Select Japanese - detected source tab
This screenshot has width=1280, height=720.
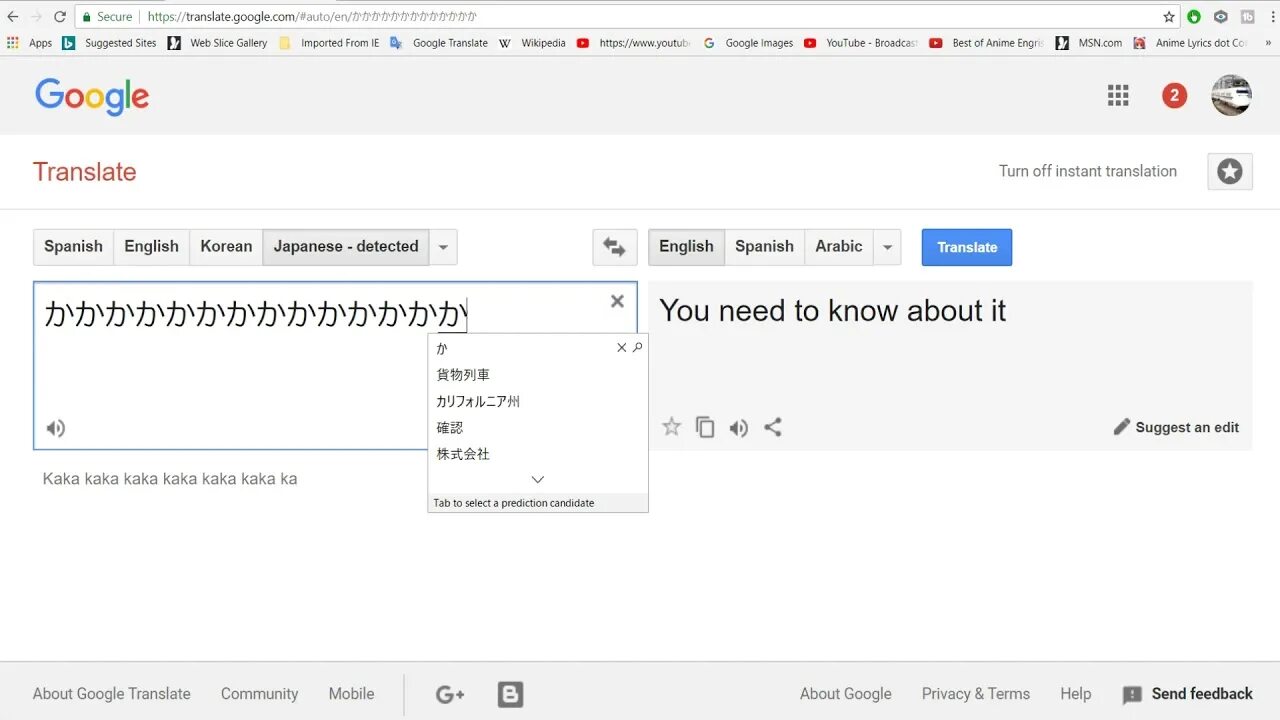(x=346, y=247)
